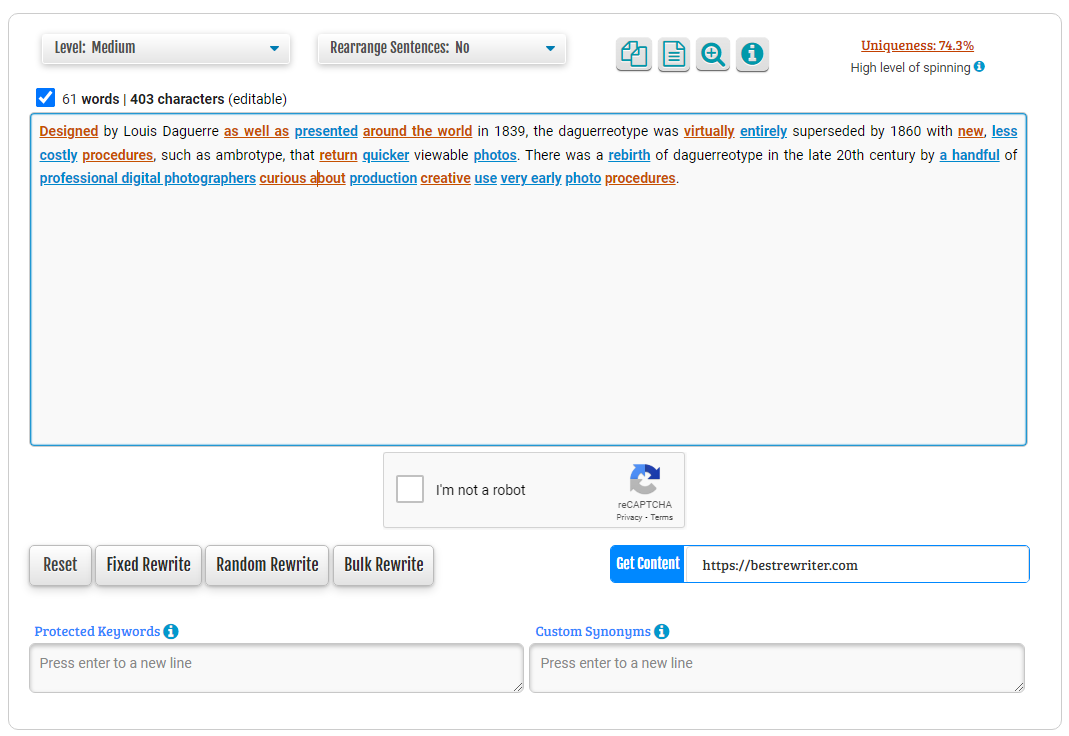
Task: Click the Get Content button
Action: 647,564
